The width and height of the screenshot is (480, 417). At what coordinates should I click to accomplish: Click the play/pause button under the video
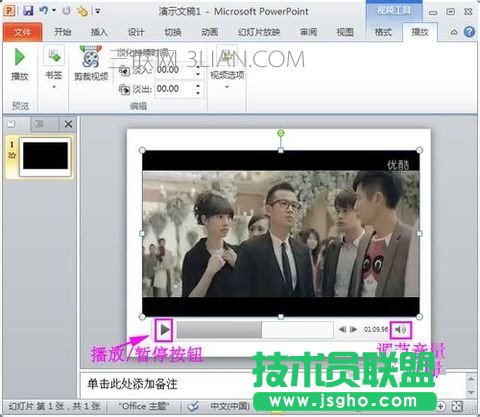pyautogui.click(x=164, y=330)
